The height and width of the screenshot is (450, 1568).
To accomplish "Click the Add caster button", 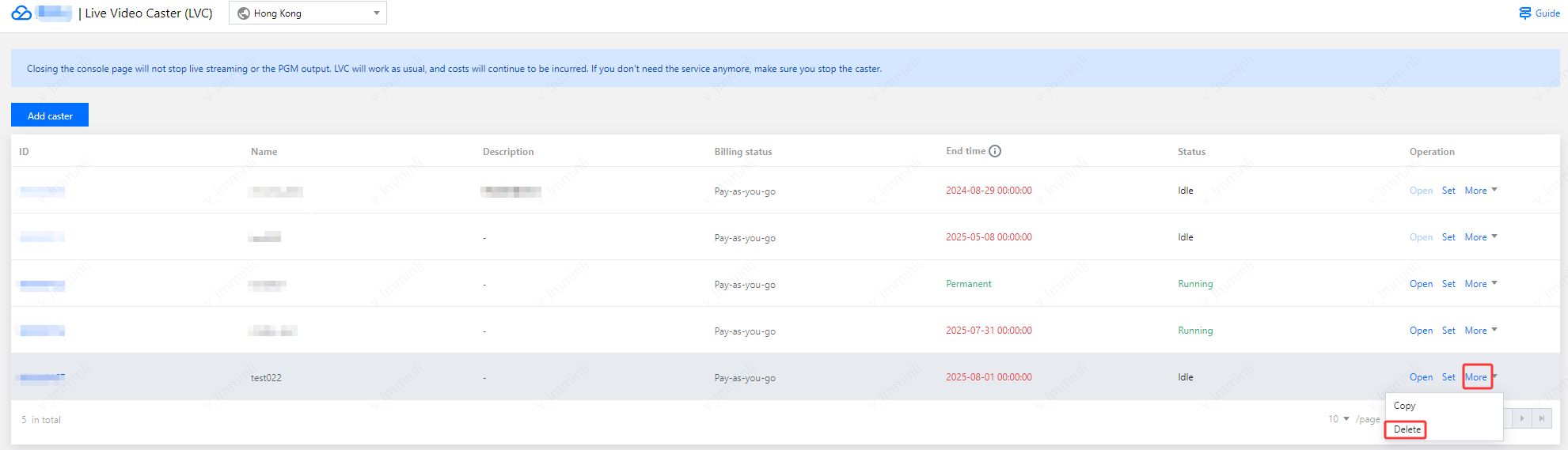I will [50, 115].
